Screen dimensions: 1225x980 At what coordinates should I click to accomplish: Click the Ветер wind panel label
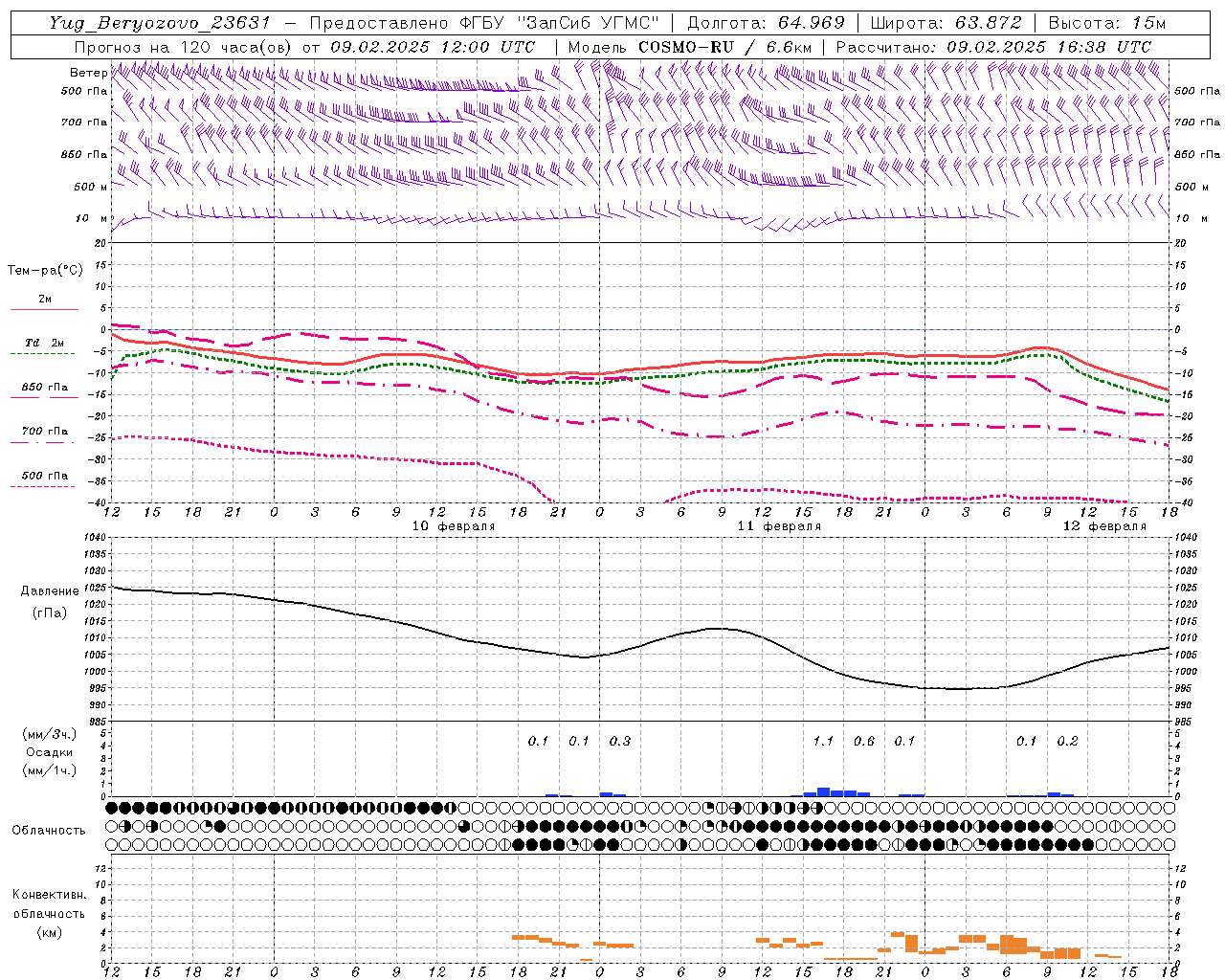coord(88,73)
